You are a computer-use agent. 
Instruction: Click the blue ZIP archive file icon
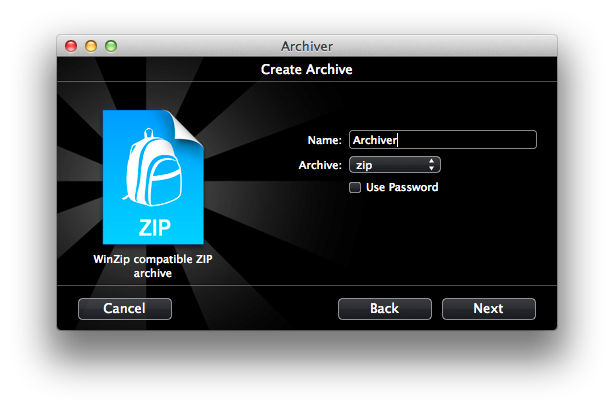tap(154, 178)
